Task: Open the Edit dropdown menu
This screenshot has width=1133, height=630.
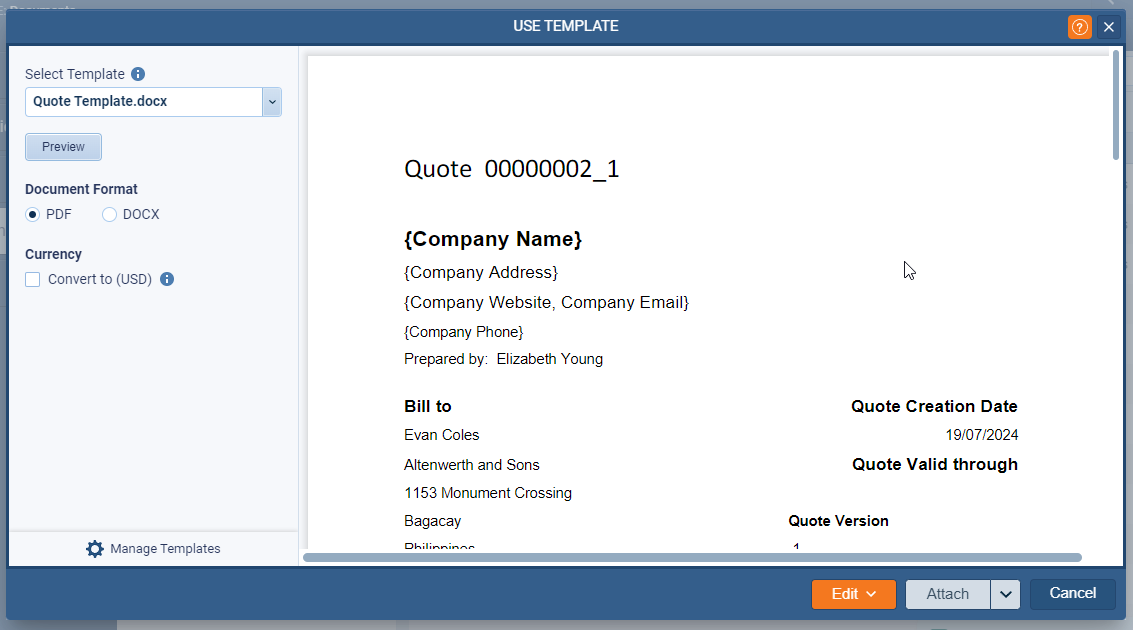Action: tap(853, 593)
